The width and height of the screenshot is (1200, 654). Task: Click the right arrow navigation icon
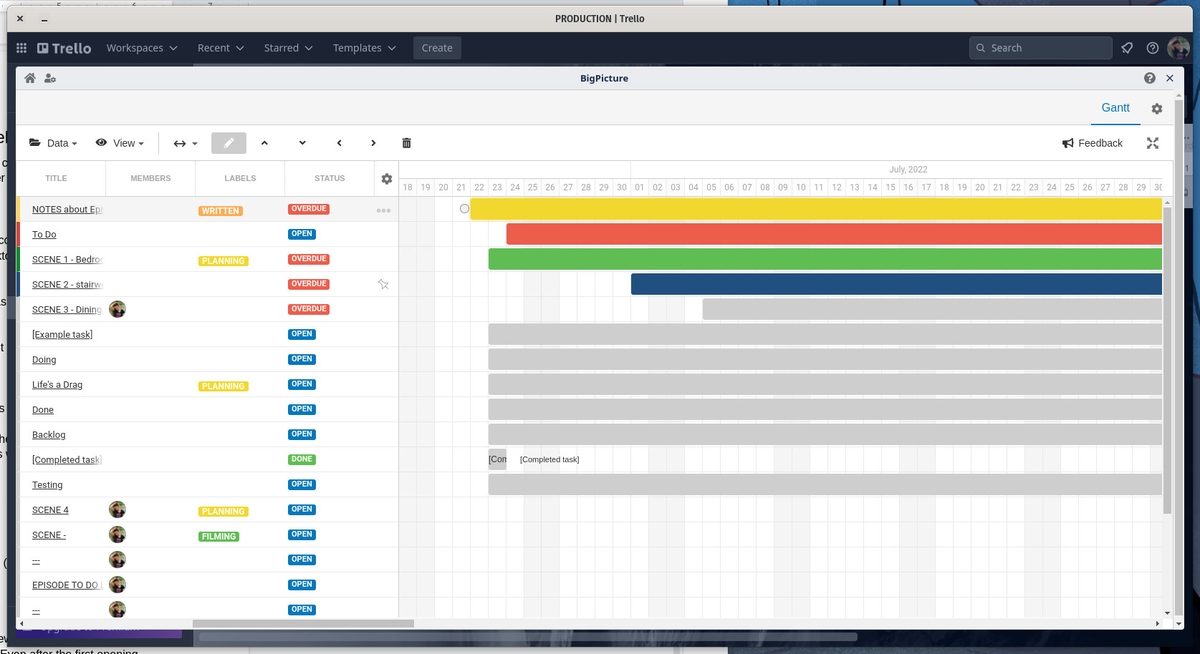[373, 143]
